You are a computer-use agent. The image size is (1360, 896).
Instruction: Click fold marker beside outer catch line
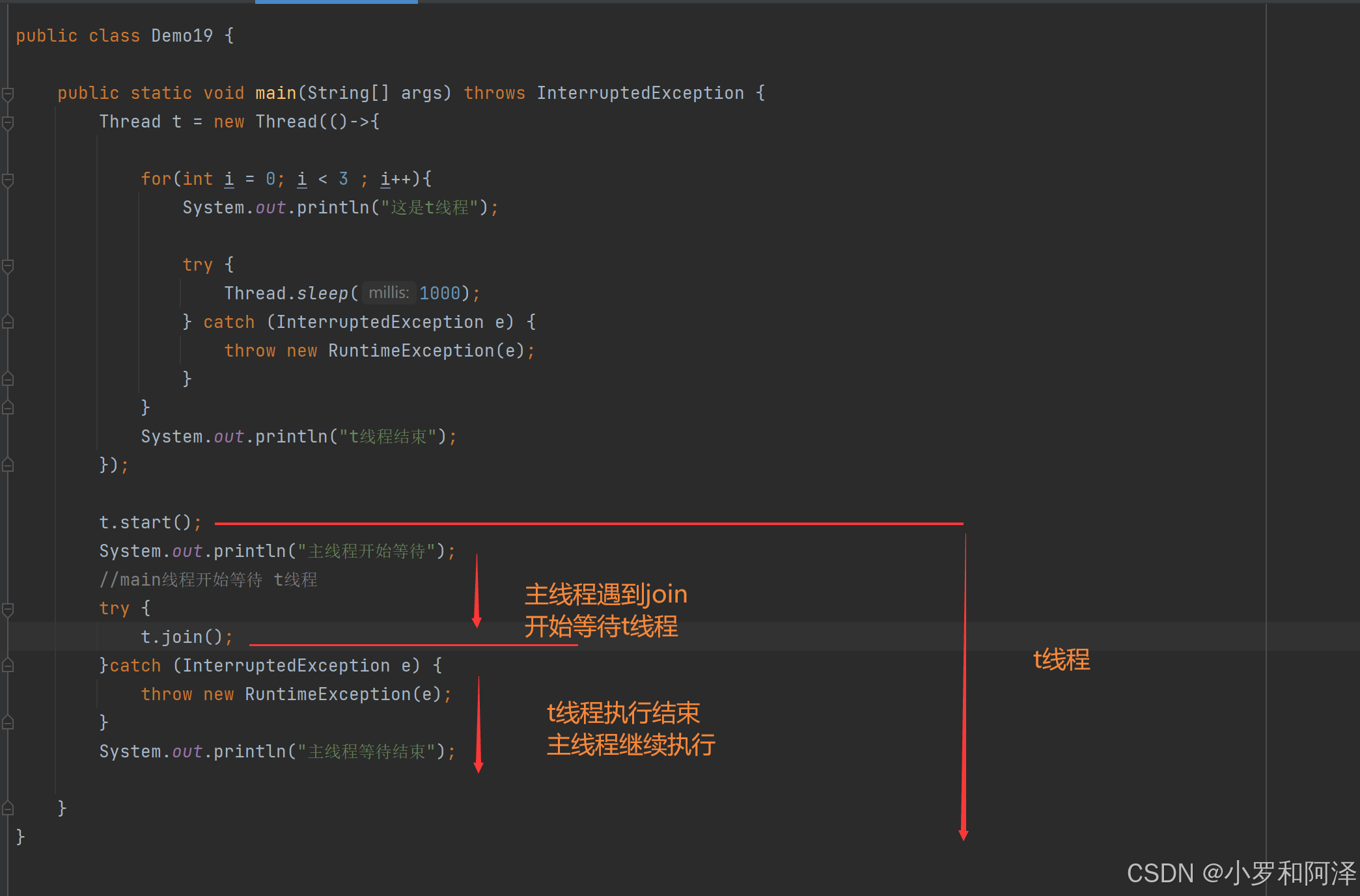(x=8, y=666)
